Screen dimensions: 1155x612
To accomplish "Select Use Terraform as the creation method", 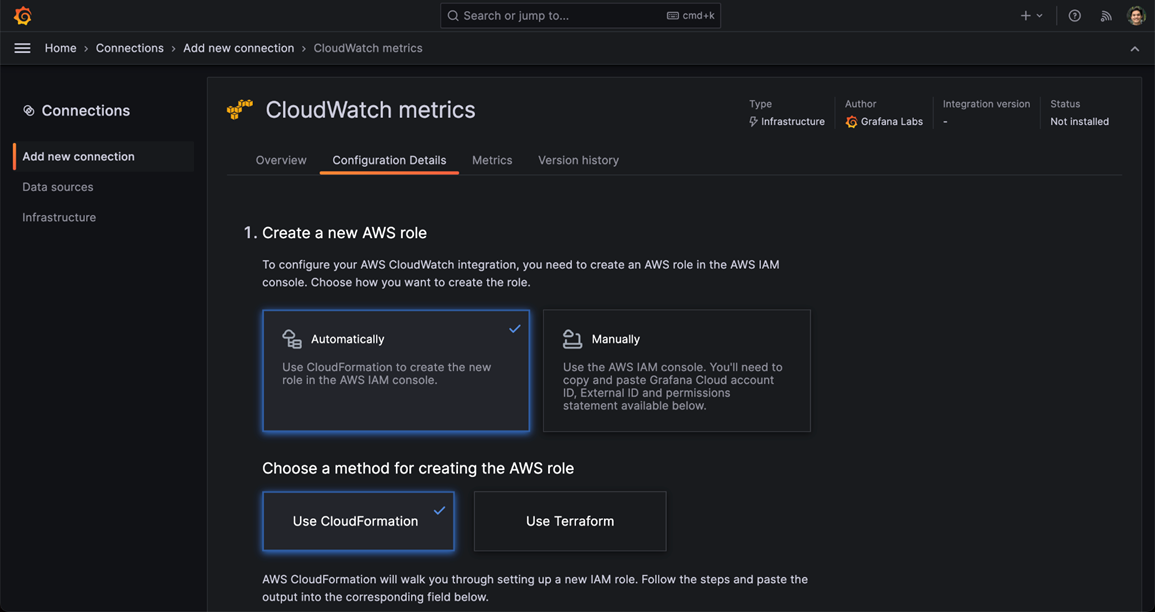I will [569, 521].
